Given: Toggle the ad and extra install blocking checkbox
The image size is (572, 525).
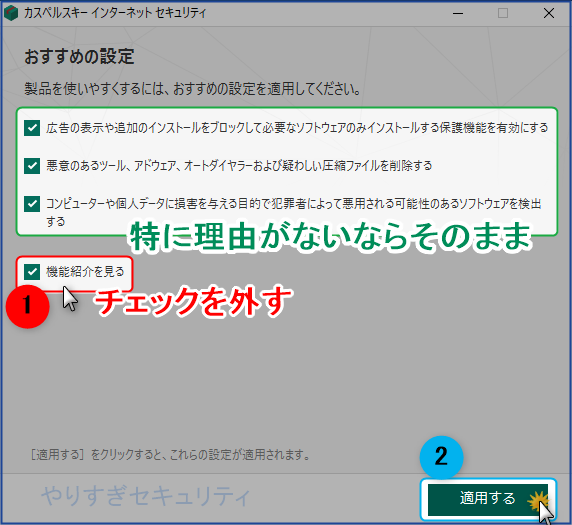Looking at the screenshot, I should [32, 128].
